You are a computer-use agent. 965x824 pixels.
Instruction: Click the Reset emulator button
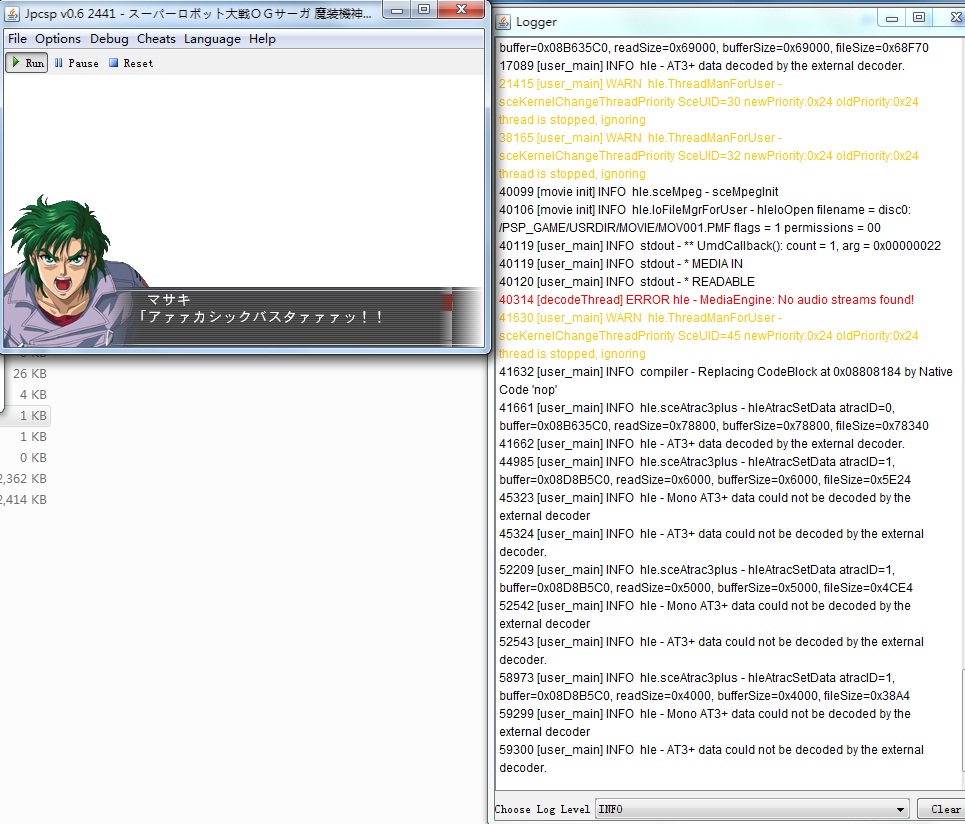131,63
